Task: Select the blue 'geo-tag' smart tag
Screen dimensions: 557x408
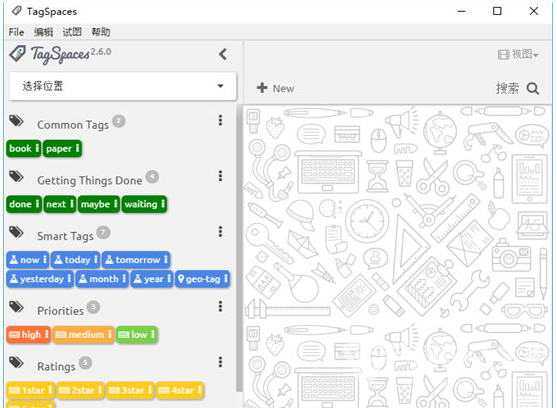Action: 202,279
